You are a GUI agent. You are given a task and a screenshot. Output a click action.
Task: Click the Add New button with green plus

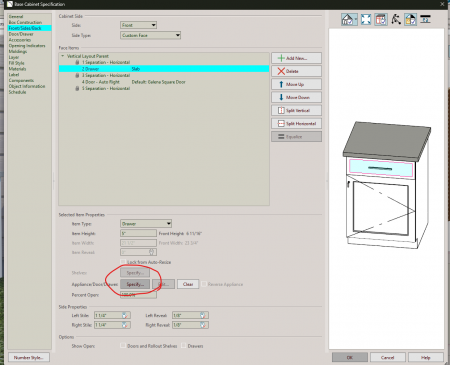296,58
